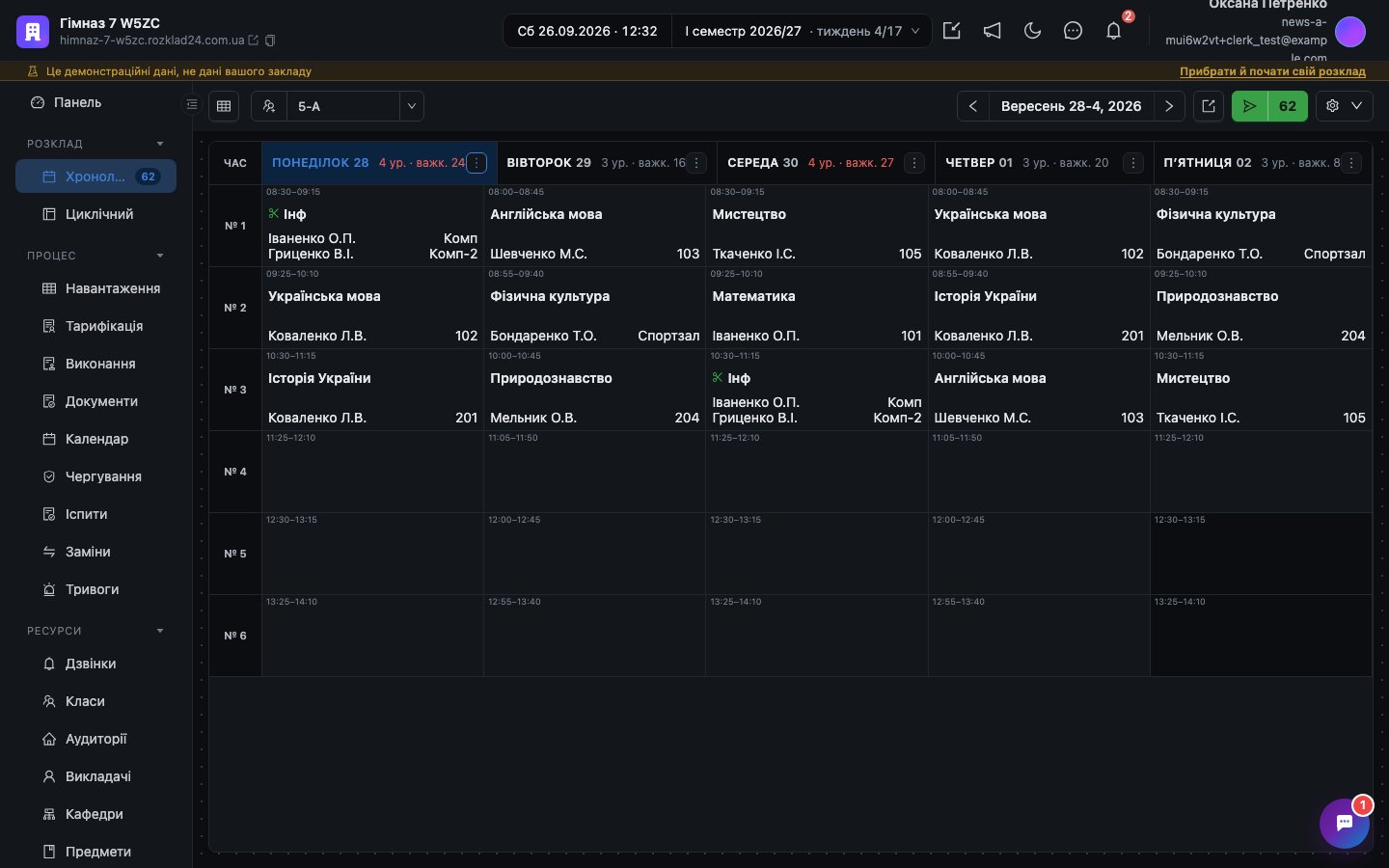Screen dimensions: 1389x868
Task: Click the Вересень 28-4, 2026 date range
Action: pyautogui.click(x=1071, y=106)
